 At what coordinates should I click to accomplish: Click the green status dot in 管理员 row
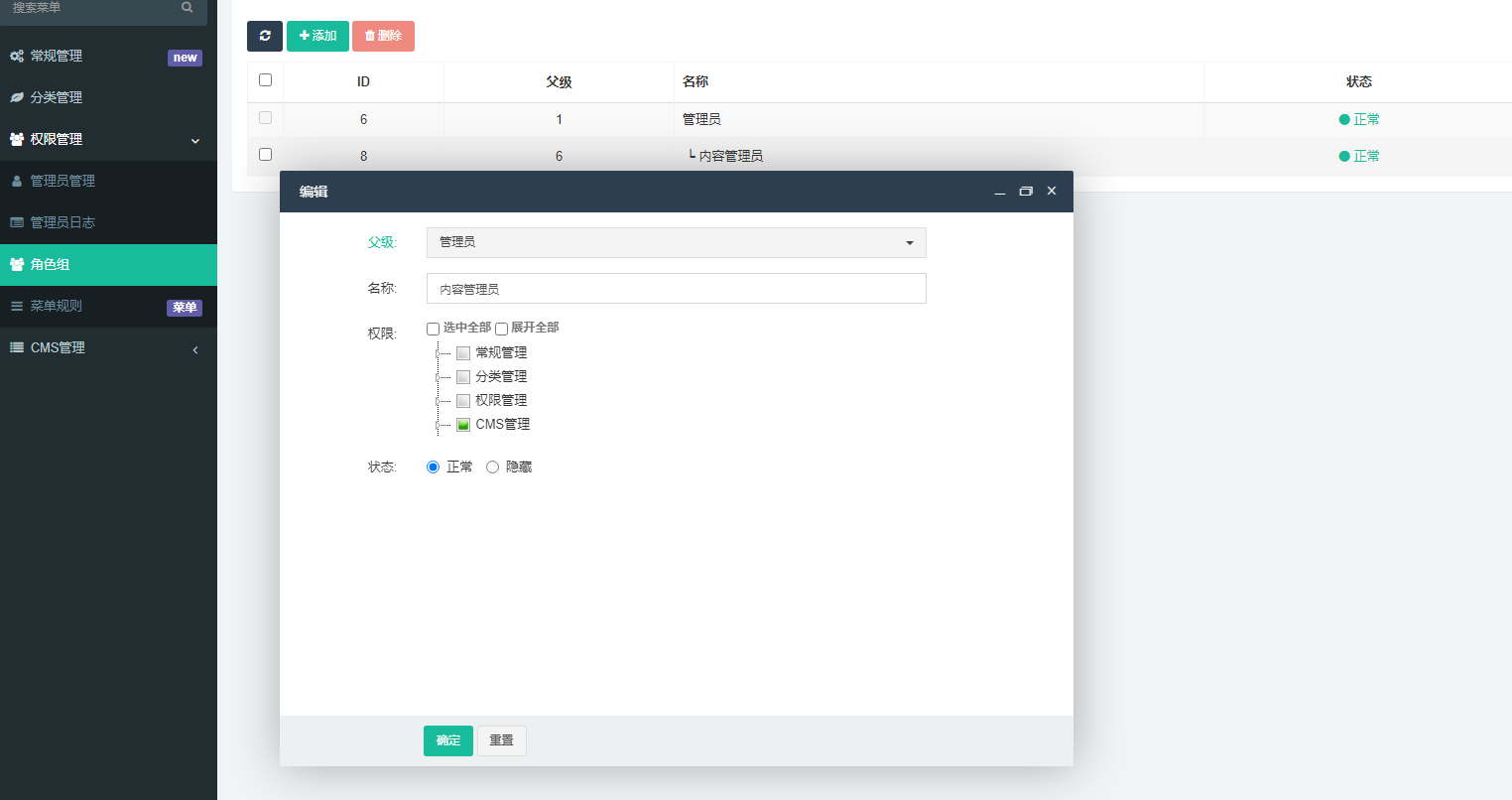coord(1344,119)
